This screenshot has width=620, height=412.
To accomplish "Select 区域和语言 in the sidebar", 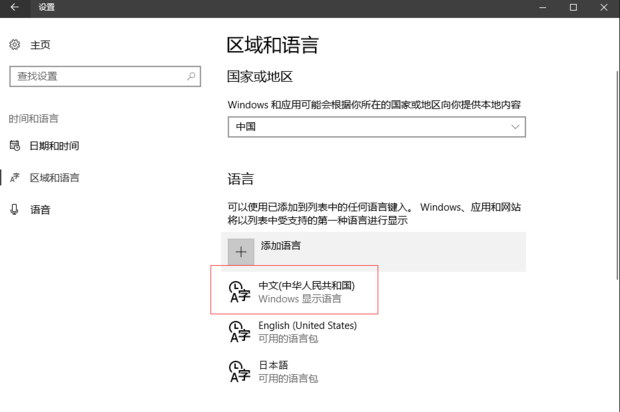I will pos(54,178).
